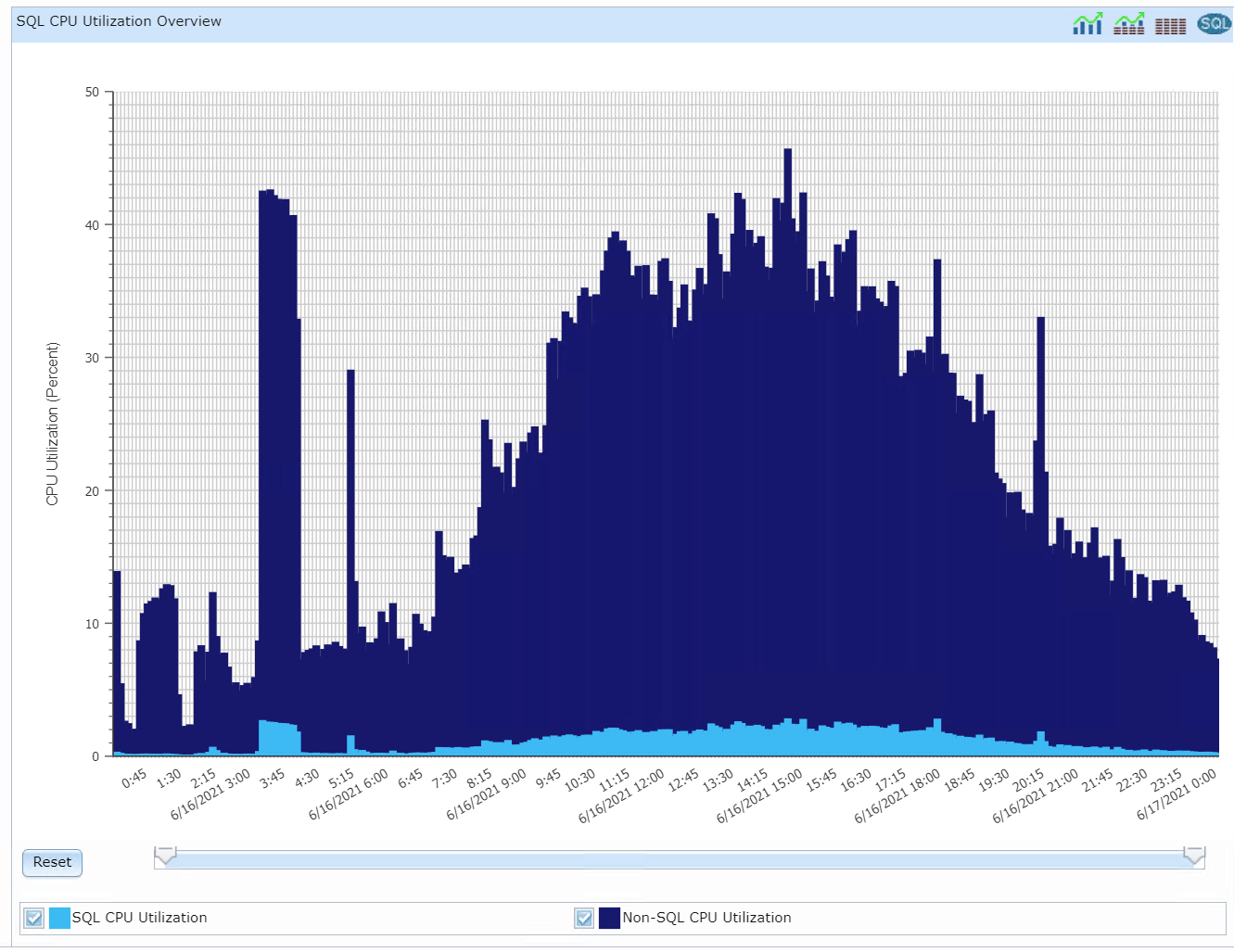Click the 20 value on Y axis
This screenshot has width=1234, height=952.
[92, 491]
